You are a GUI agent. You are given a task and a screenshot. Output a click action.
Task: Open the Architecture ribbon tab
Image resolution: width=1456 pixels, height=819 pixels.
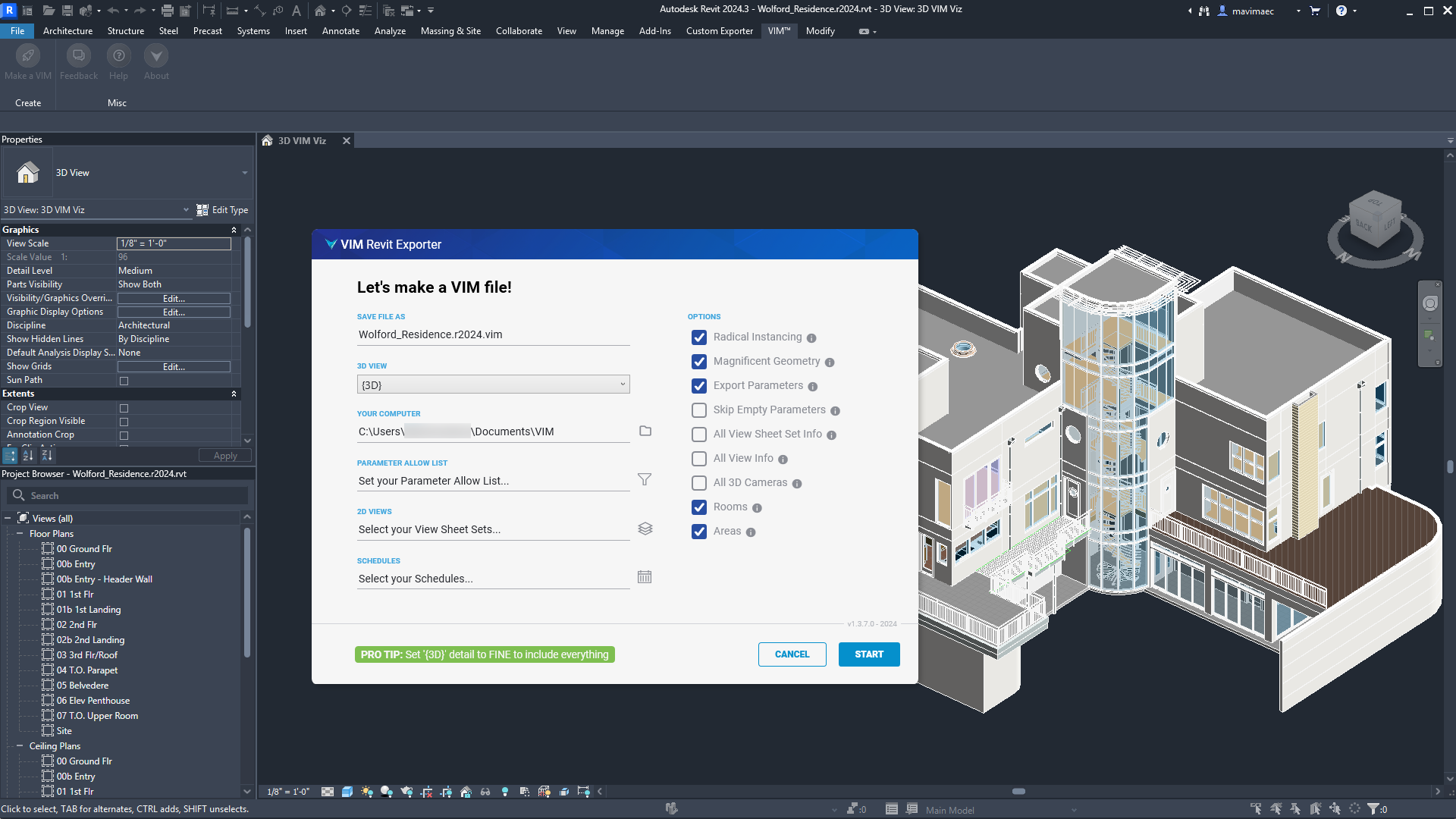67,31
